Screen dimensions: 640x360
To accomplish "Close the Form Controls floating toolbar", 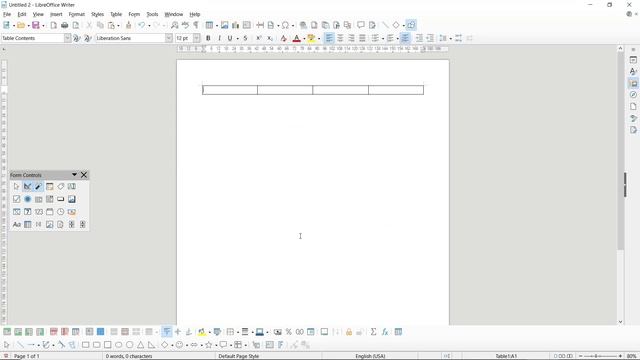I will 84,175.
